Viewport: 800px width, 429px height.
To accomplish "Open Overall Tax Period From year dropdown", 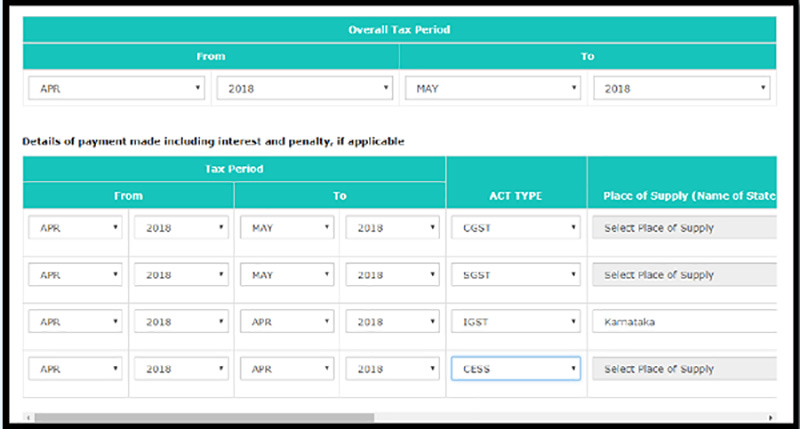I will [304, 89].
